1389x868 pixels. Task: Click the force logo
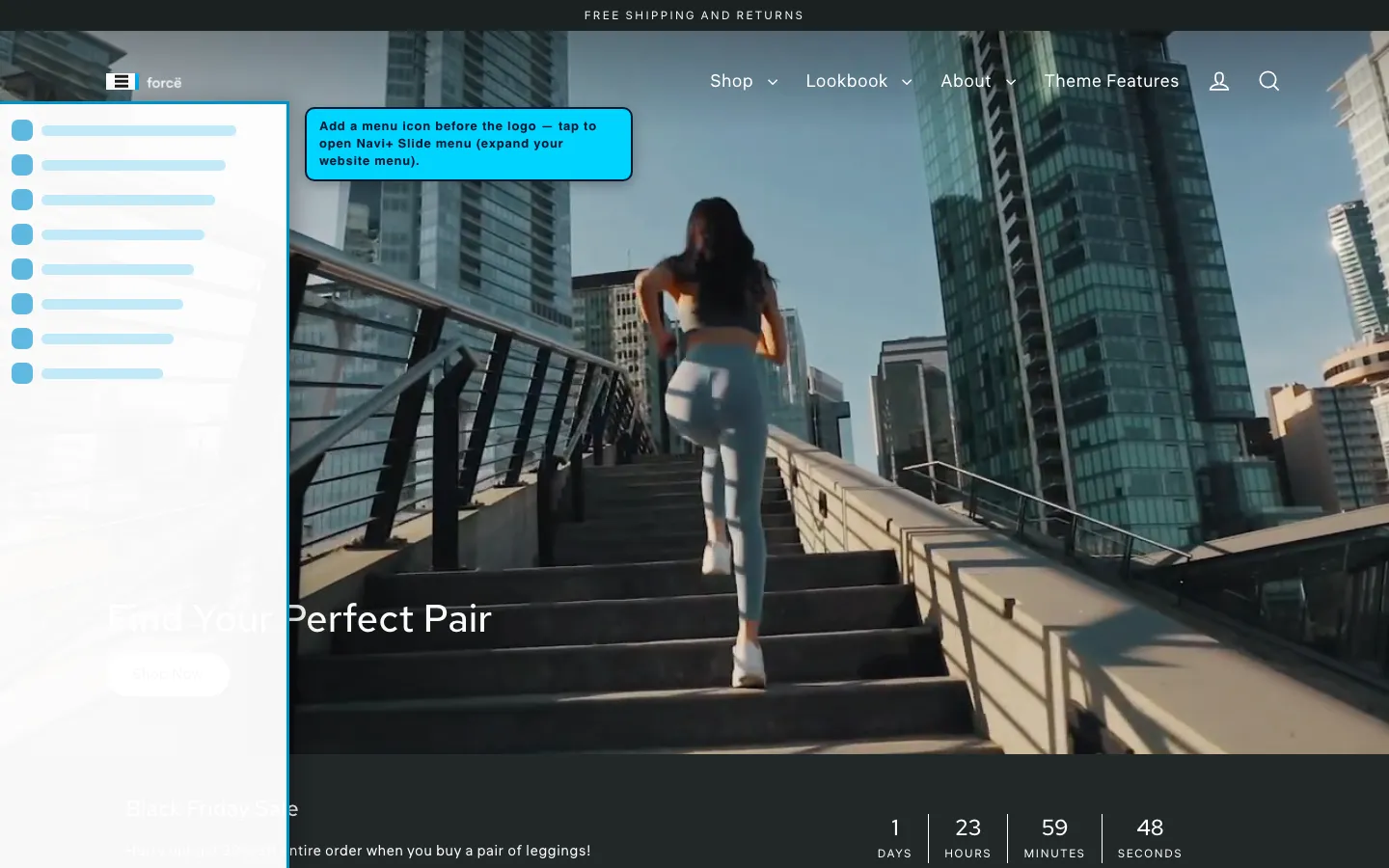click(164, 83)
